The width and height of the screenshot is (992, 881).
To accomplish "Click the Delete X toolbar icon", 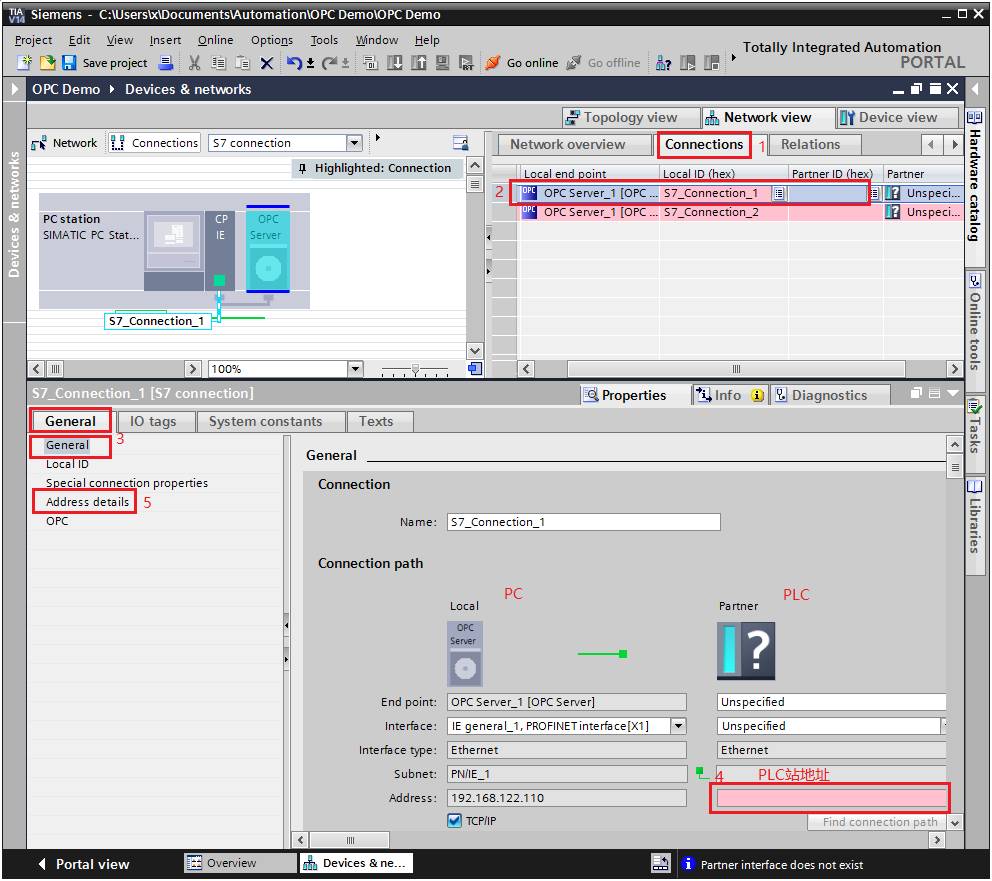I will 267,63.
